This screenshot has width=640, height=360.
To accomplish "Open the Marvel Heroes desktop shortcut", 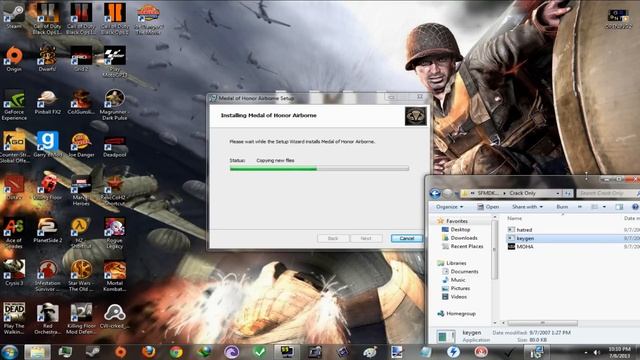I will (81, 190).
